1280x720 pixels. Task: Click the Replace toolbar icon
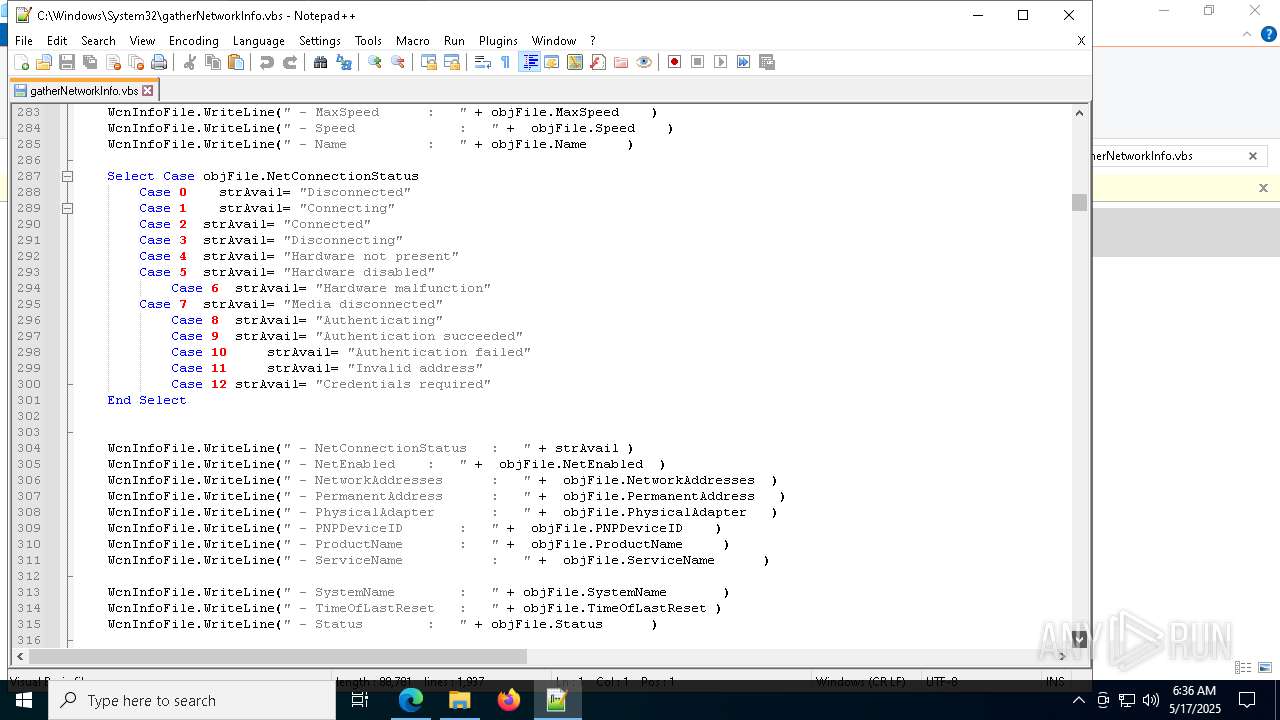point(344,62)
